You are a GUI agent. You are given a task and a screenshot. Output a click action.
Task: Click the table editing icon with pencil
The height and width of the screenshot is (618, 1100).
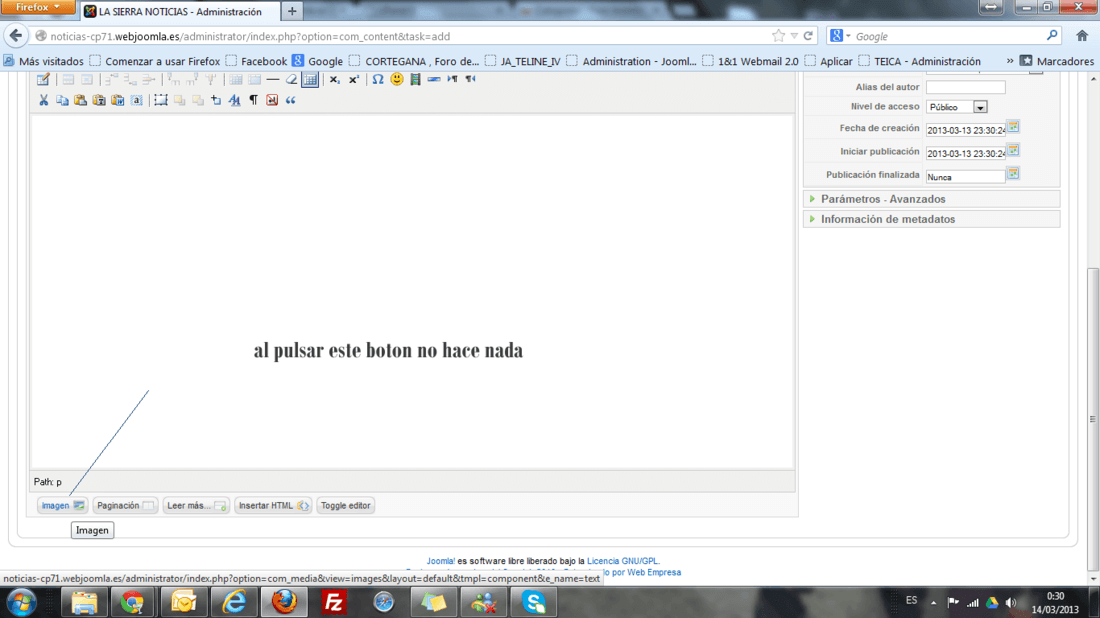43,79
